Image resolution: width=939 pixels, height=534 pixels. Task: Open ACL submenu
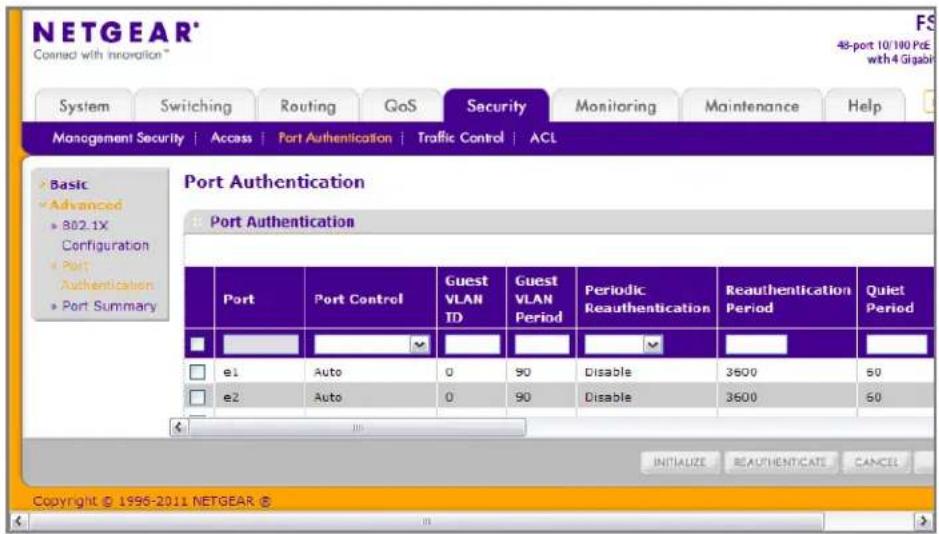(x=543, y=138)
